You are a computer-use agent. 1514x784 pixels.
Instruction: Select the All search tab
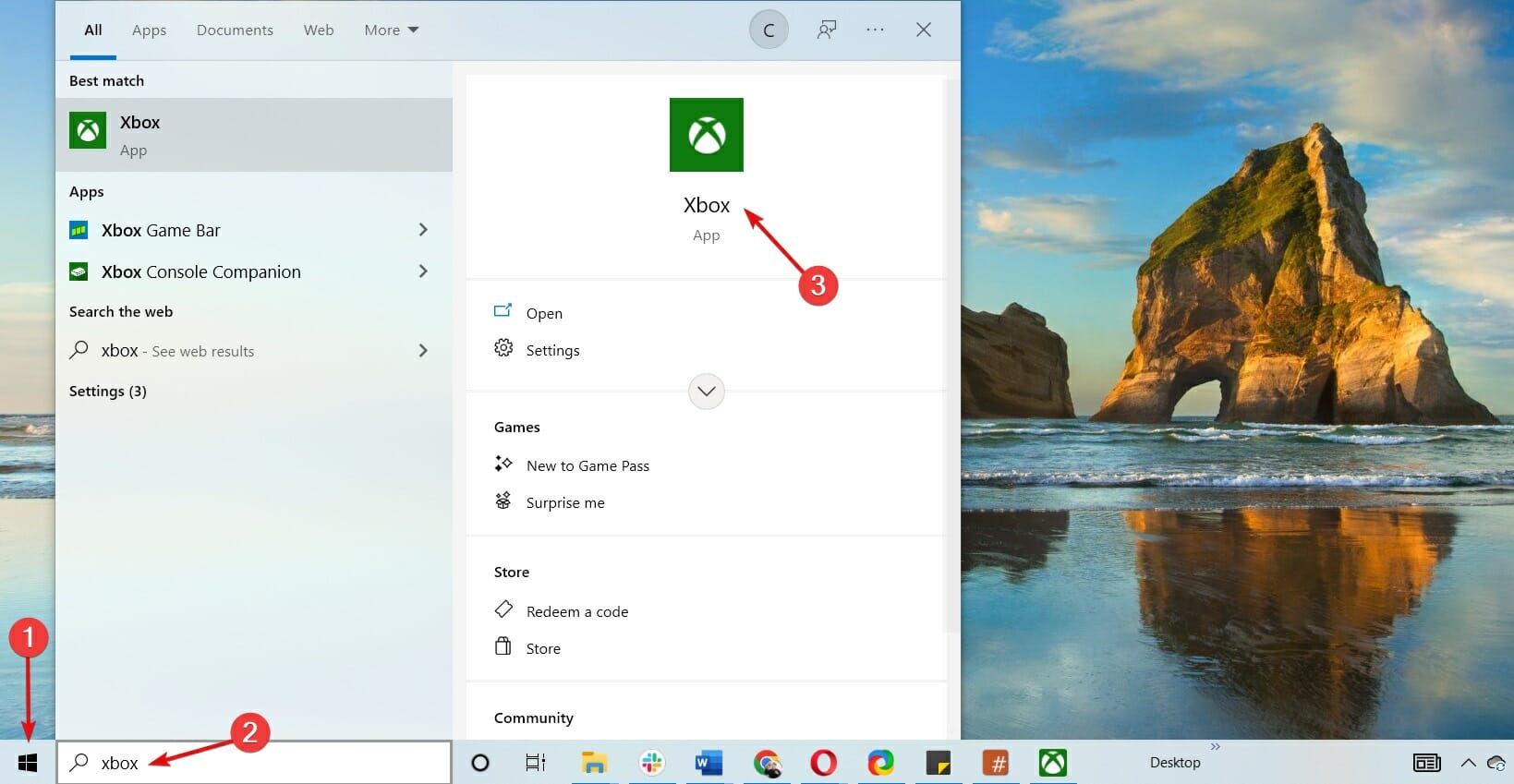pyautogui.click(x=93, y=30)
